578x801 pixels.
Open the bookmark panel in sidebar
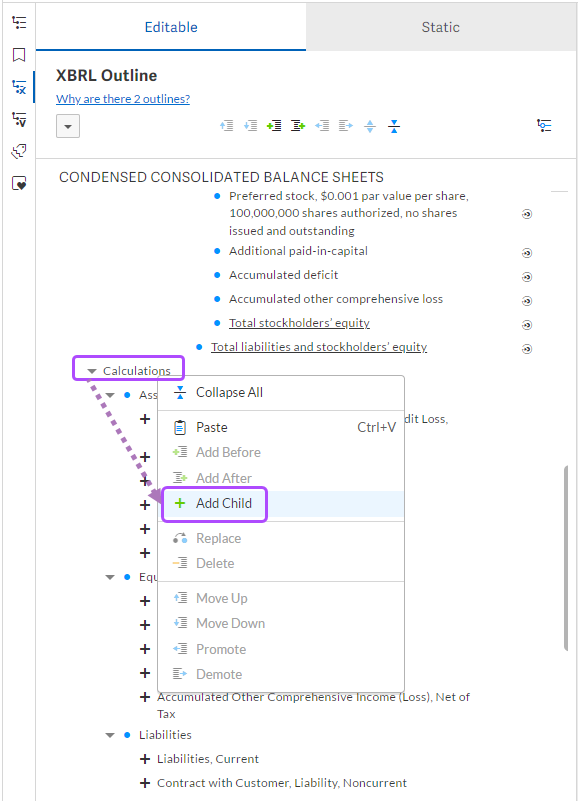coord(19,55)
